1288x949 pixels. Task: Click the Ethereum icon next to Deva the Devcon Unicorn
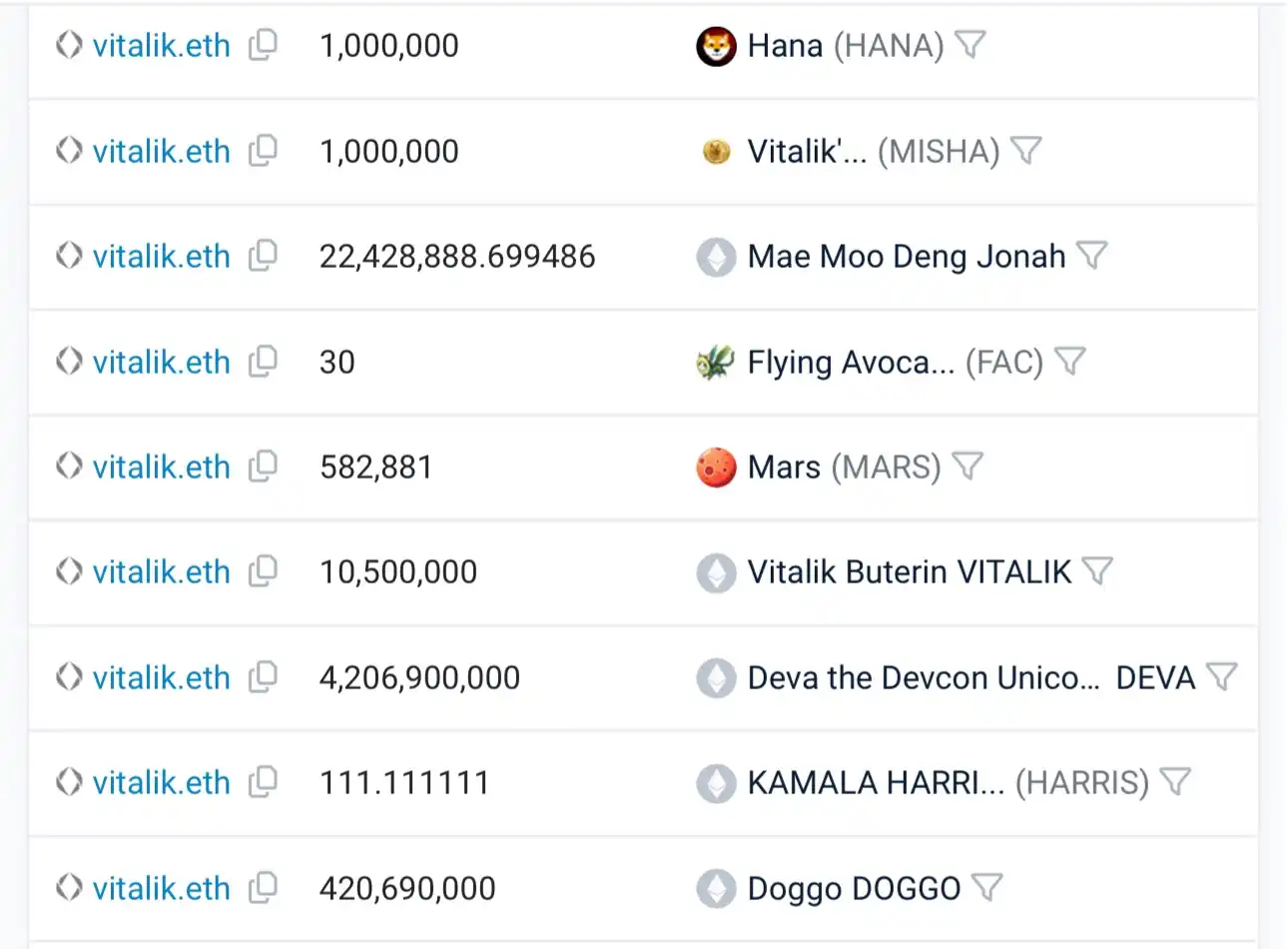[x=715, y=677]
